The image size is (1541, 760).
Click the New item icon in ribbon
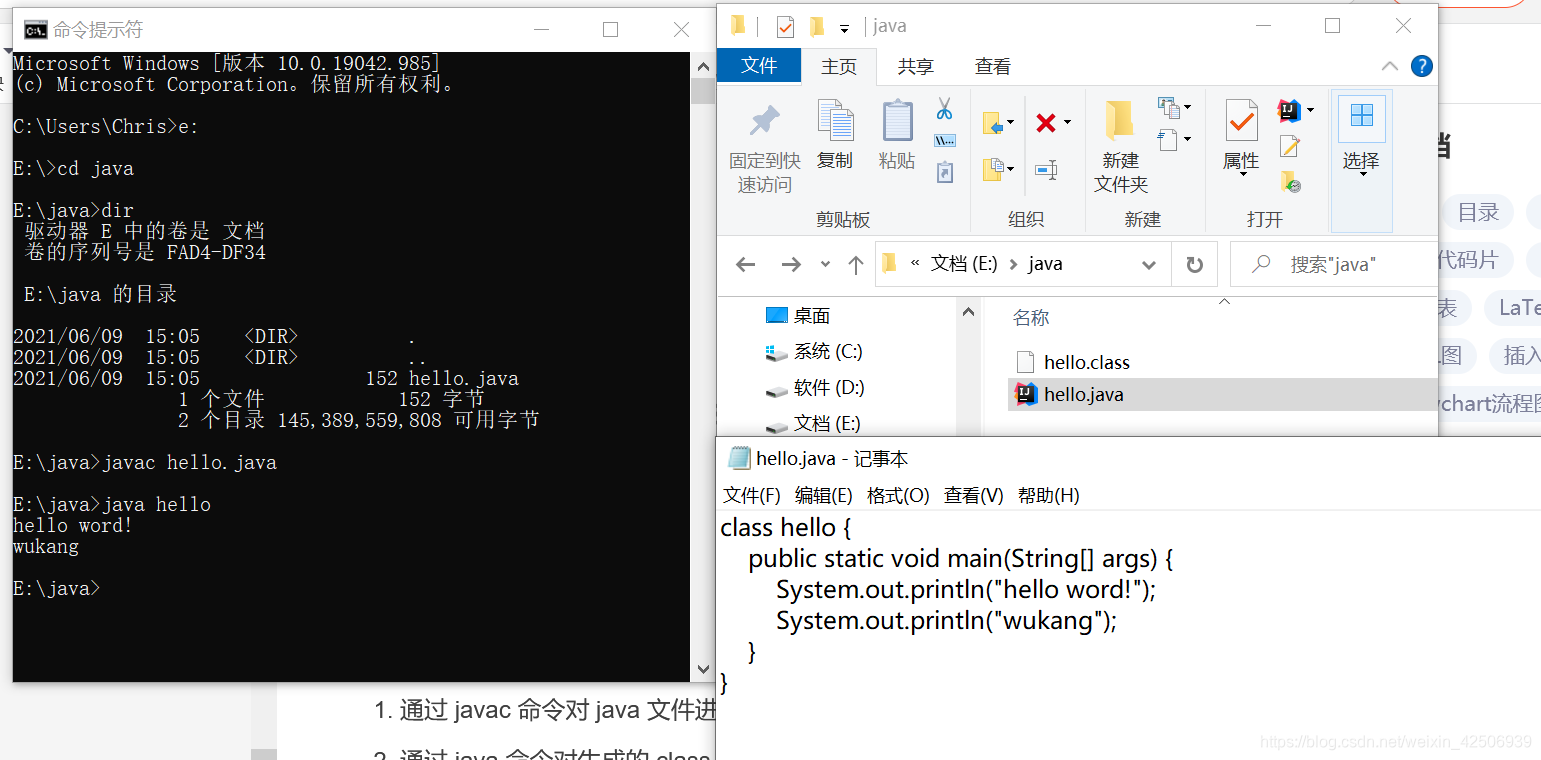coord(1168,106)
